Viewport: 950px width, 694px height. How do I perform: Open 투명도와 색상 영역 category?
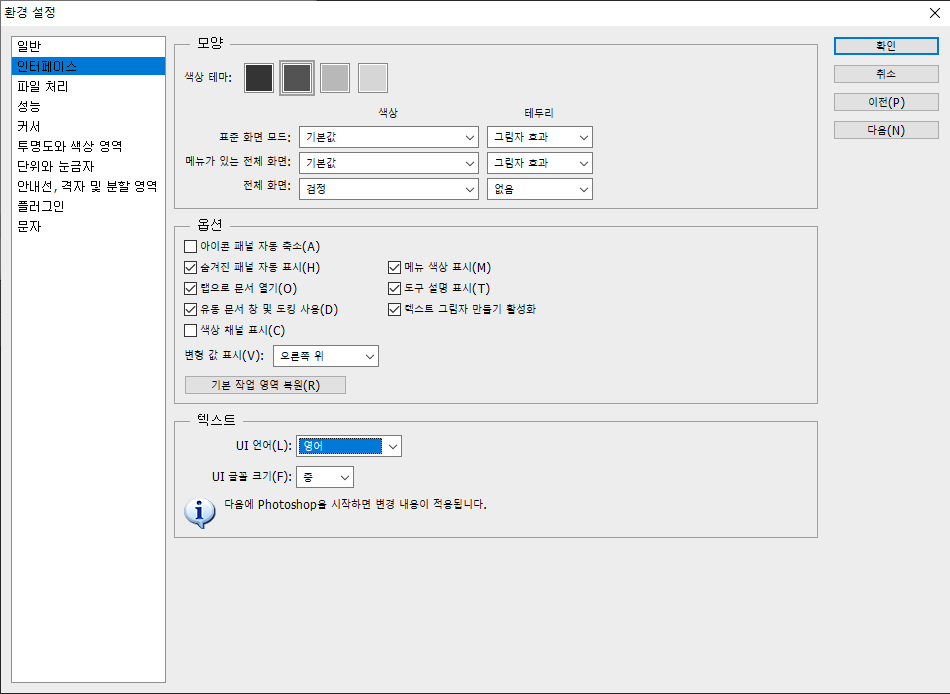click(x=88, y=146)
